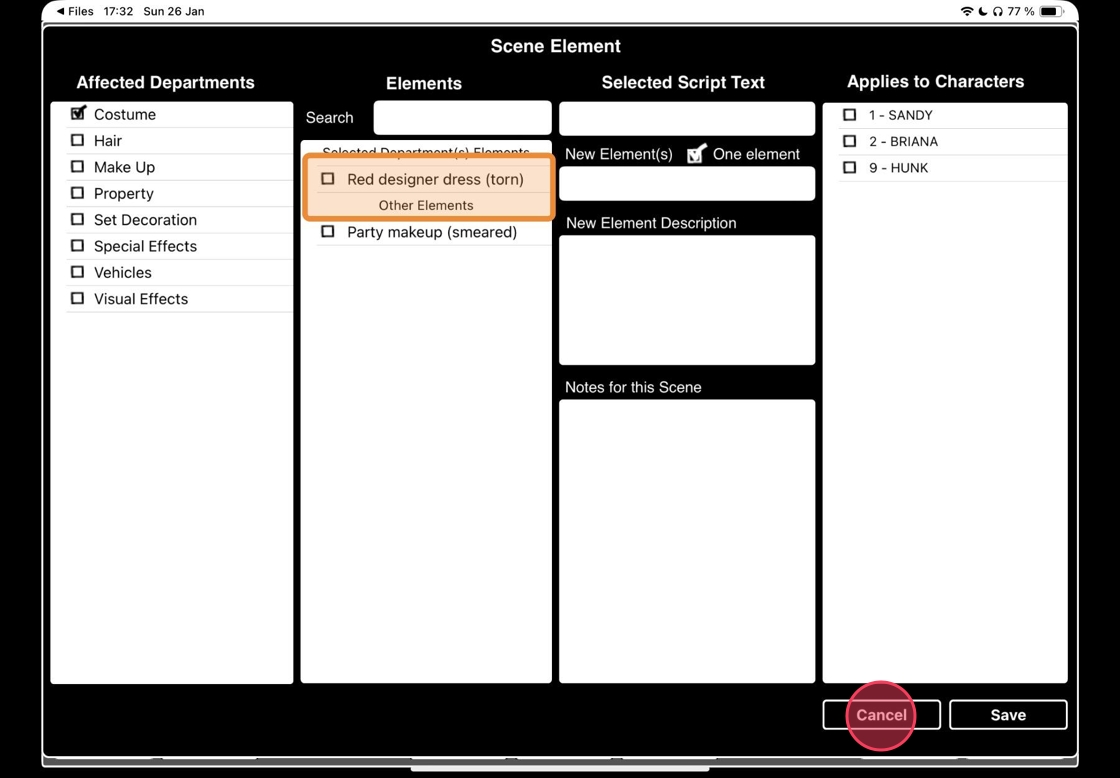The height and width of the screenshot is (778, 1120).
Task: Click the Cancel button
Action: pos(881,714)
